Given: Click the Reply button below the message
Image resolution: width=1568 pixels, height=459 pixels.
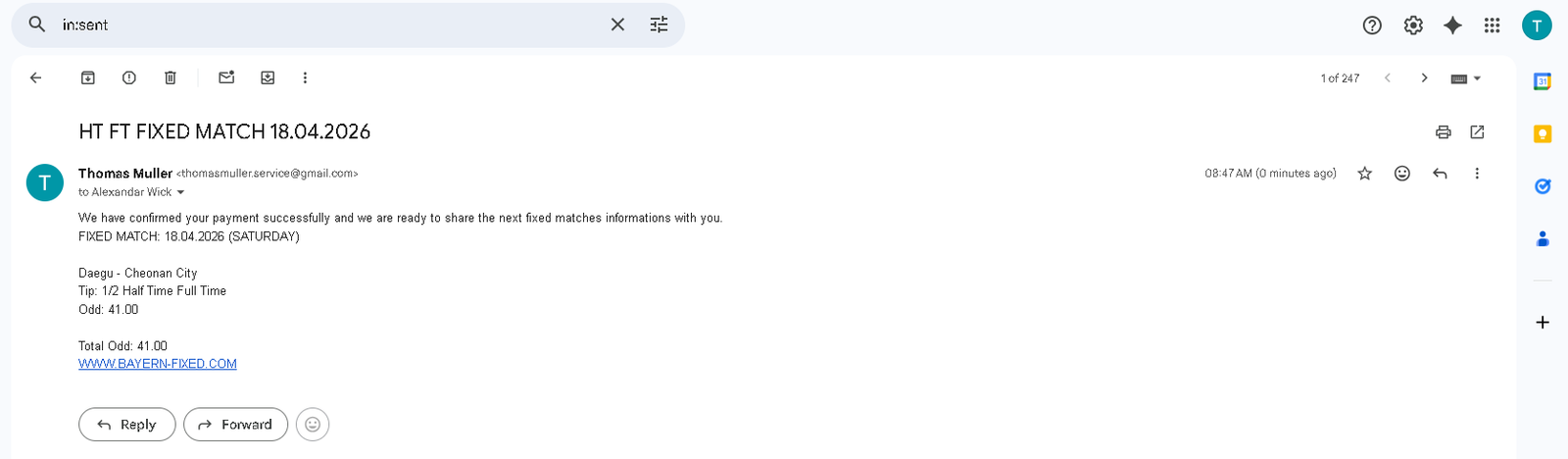Looking at the screenshot, I should coord(127,425).
